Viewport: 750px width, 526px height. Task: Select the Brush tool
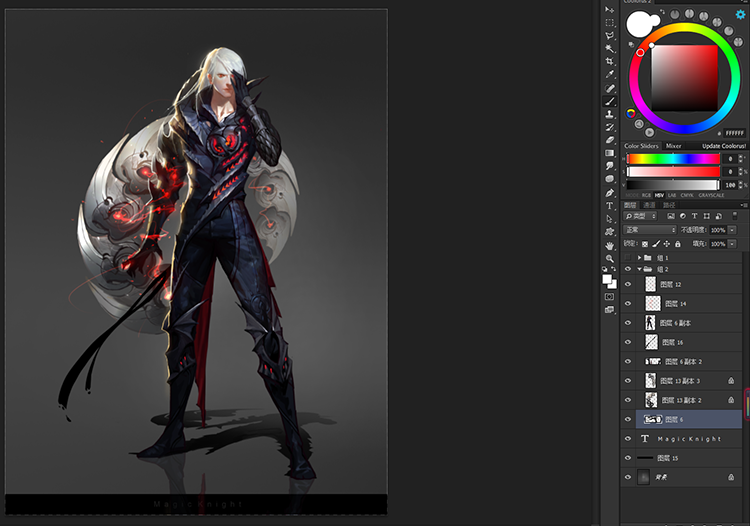(609, 101)
